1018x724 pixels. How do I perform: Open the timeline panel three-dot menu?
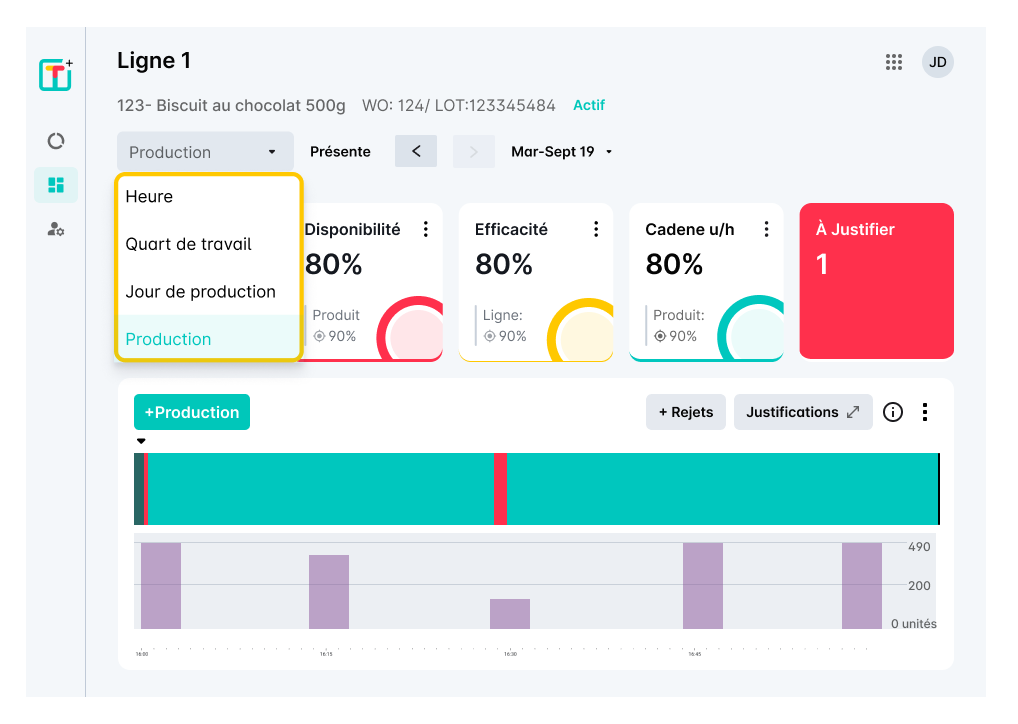[x=925, y=412]
